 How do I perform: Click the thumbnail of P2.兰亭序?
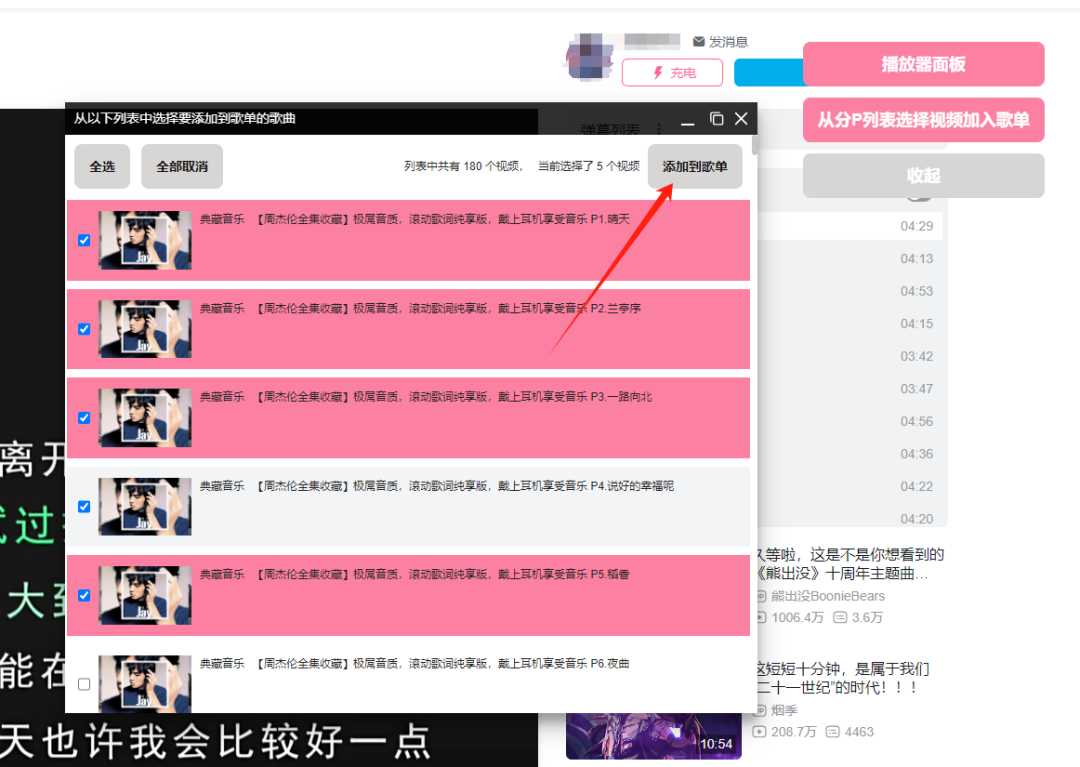[145, 329]
